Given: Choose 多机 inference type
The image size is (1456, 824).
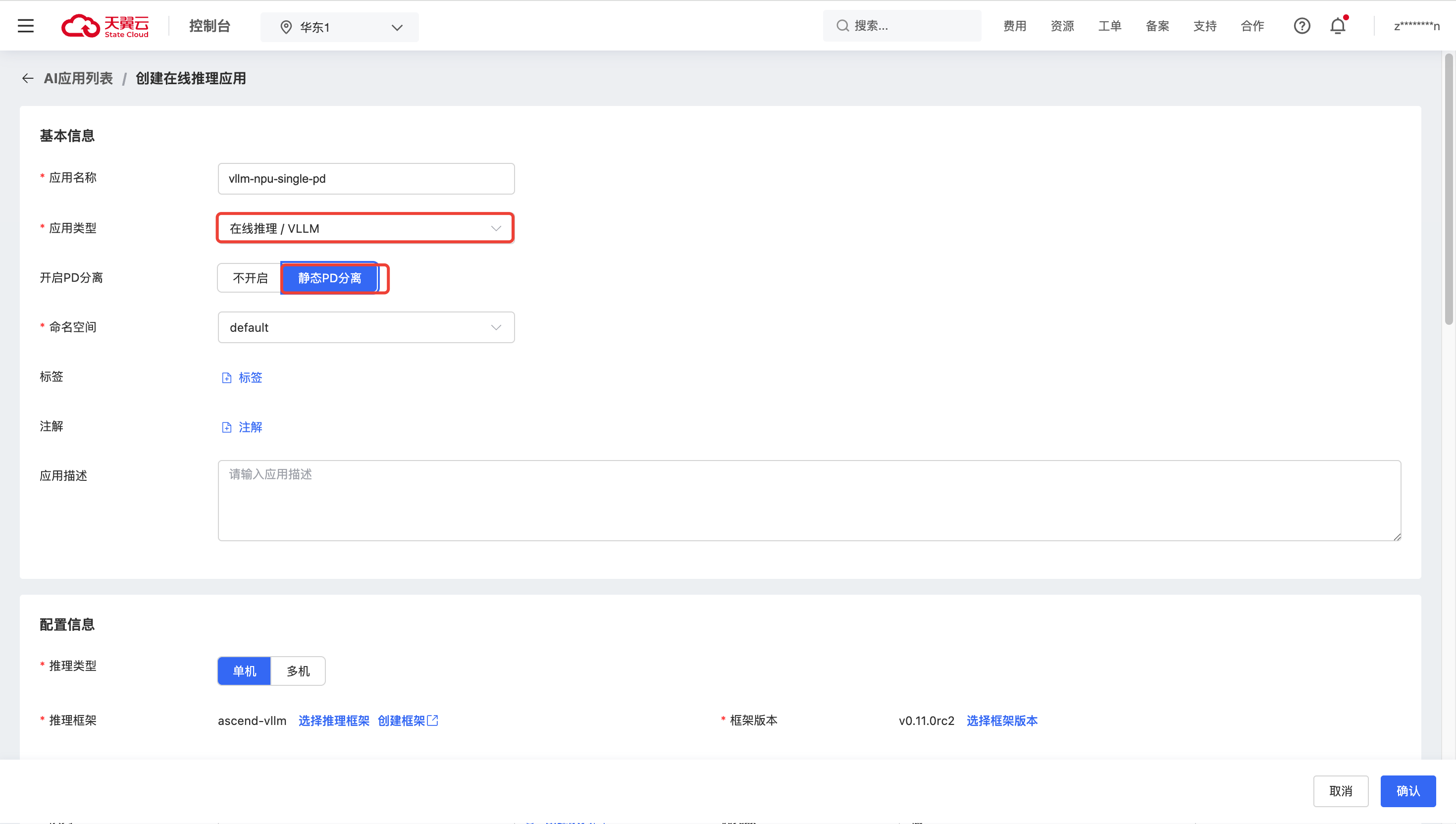Looking at the screenshot, I should (x=298, y=671).
